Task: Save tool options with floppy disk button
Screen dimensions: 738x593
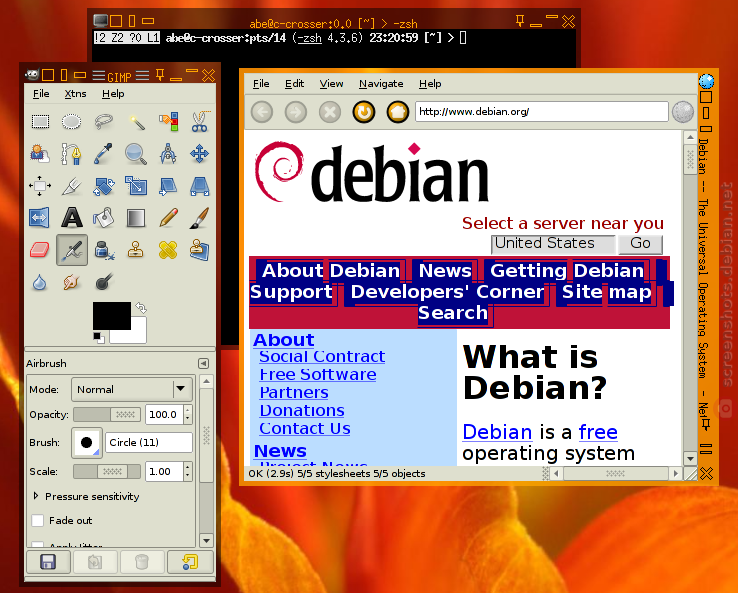Action: 48,562
